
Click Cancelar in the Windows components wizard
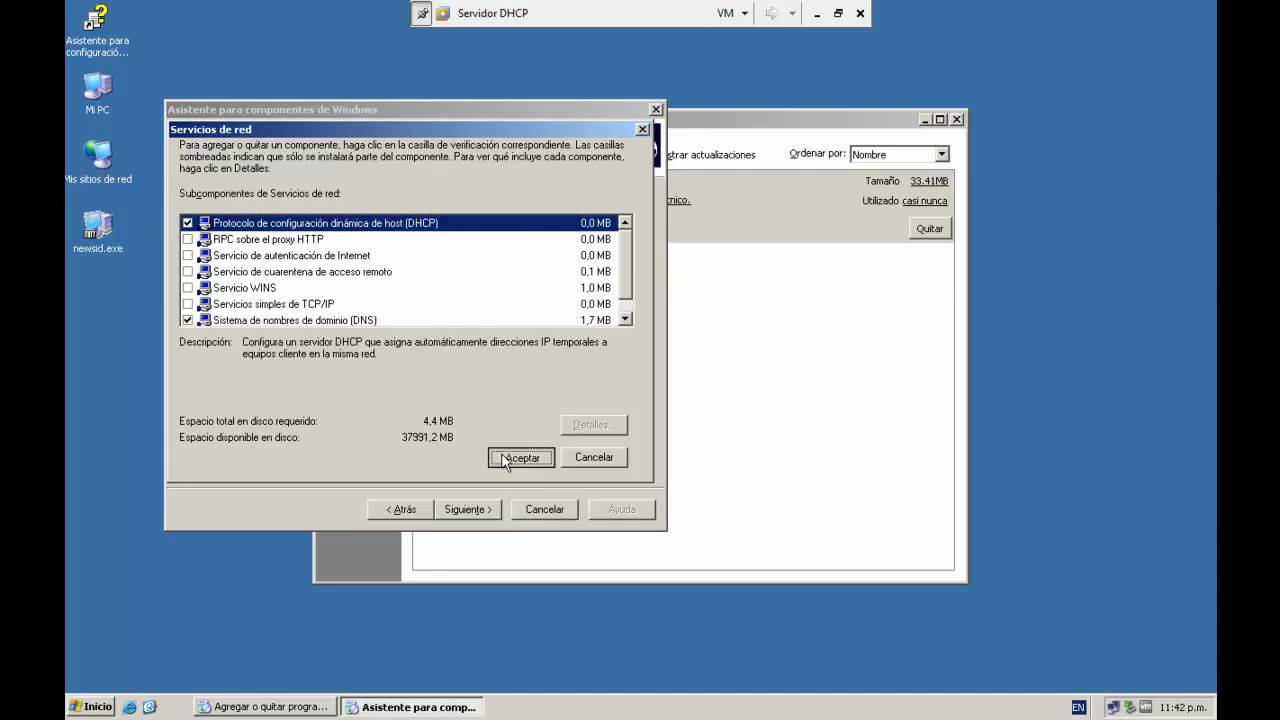pyautogui.click(x=545, y=509)
